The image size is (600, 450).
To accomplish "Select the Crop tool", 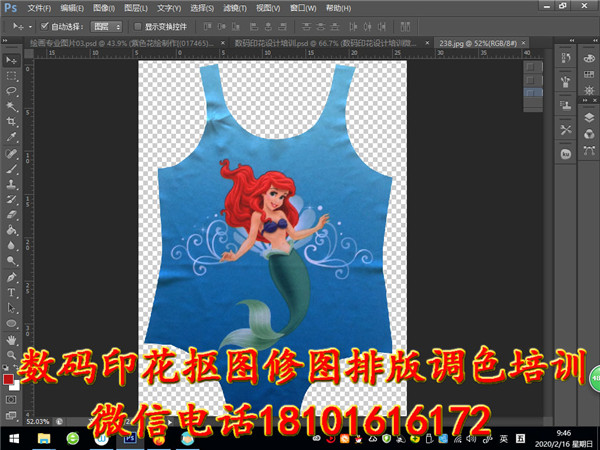I will (11, 121).
